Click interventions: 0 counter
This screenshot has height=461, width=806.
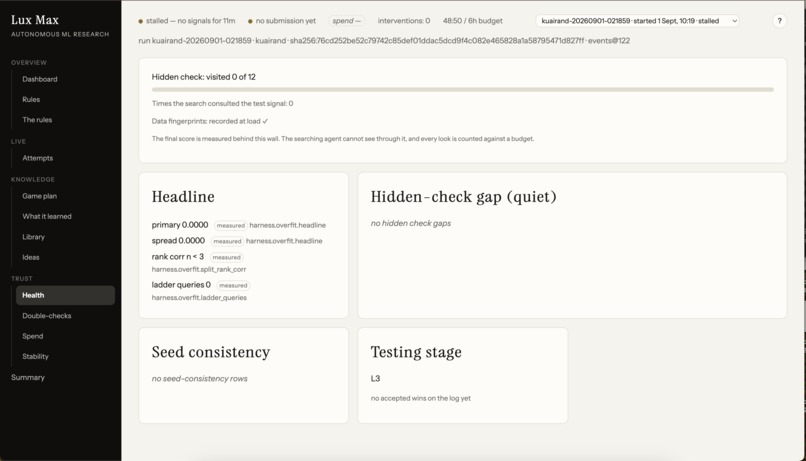click(404, 21)
